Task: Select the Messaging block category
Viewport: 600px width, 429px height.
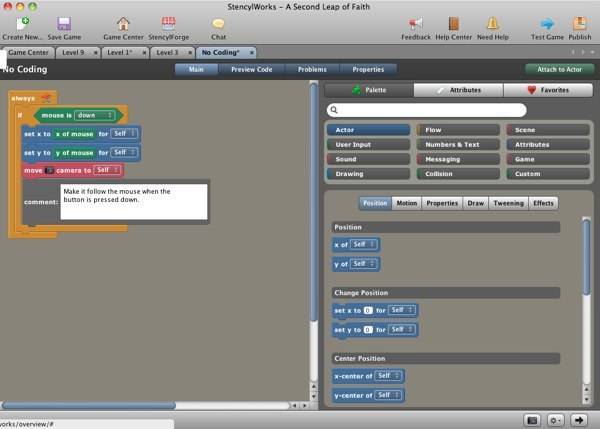Action: tap(458, 159)
